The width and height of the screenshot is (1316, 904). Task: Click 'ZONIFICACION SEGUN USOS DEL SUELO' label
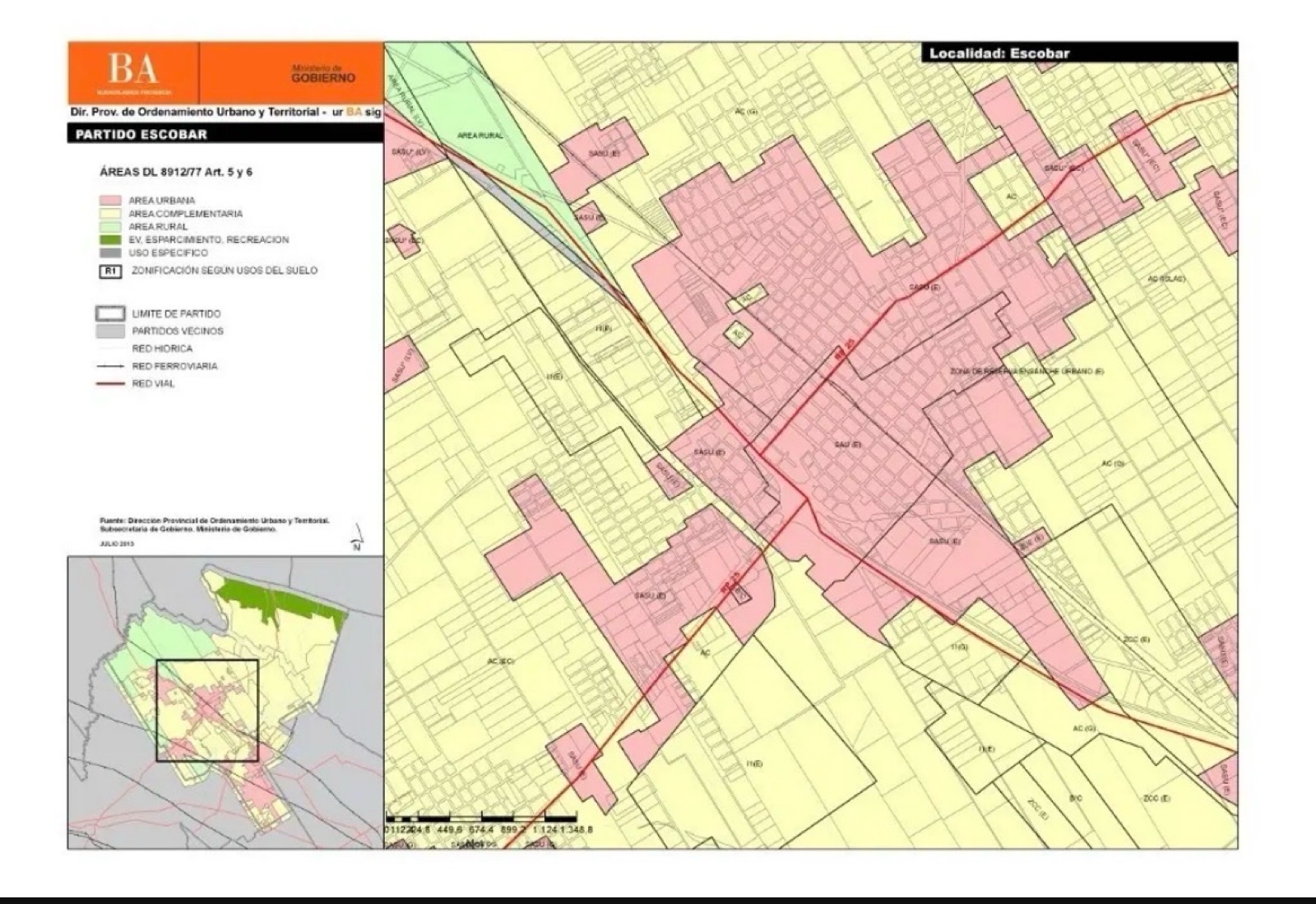pos(225,270)
